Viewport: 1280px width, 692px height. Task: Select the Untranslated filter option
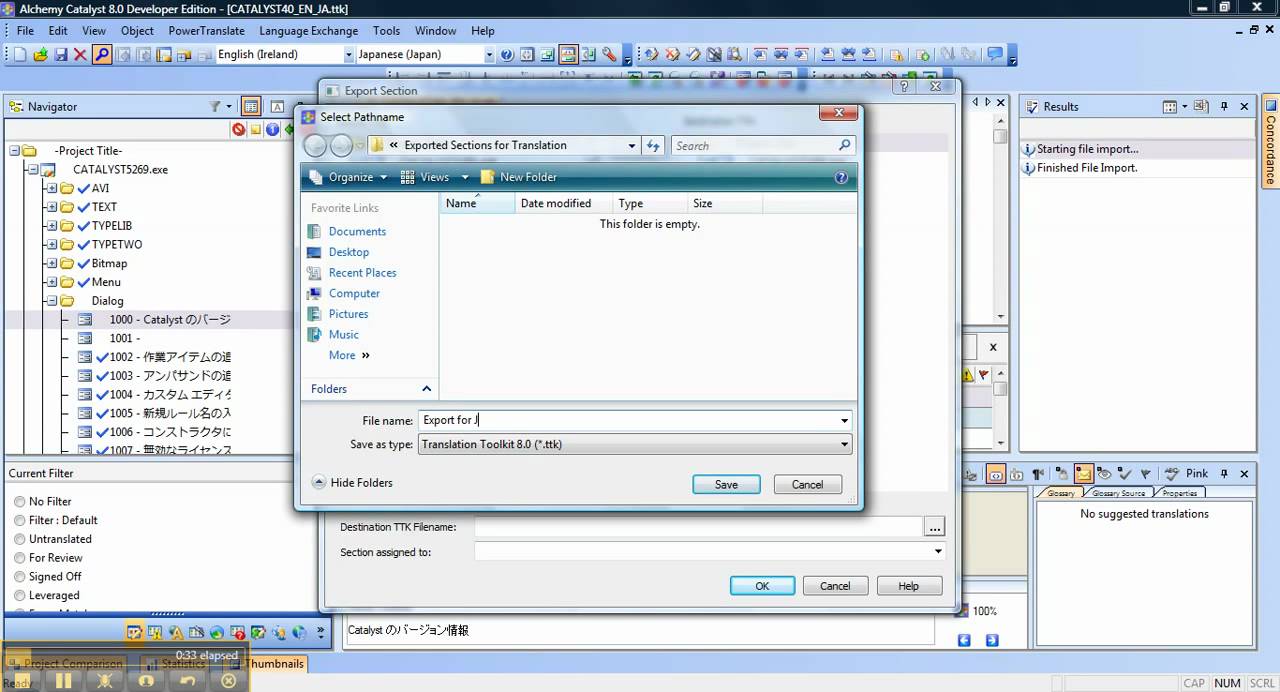point(19,540)
